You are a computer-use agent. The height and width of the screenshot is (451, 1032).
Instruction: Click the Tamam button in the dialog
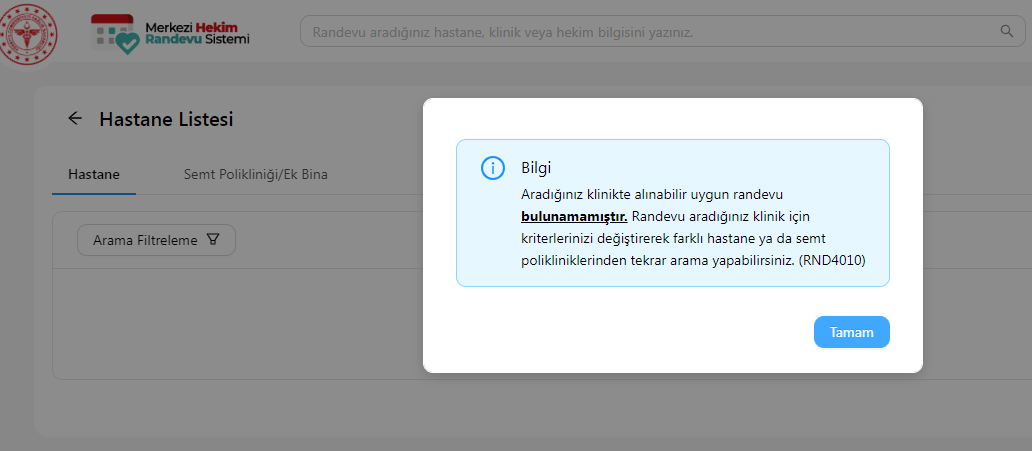851,332
